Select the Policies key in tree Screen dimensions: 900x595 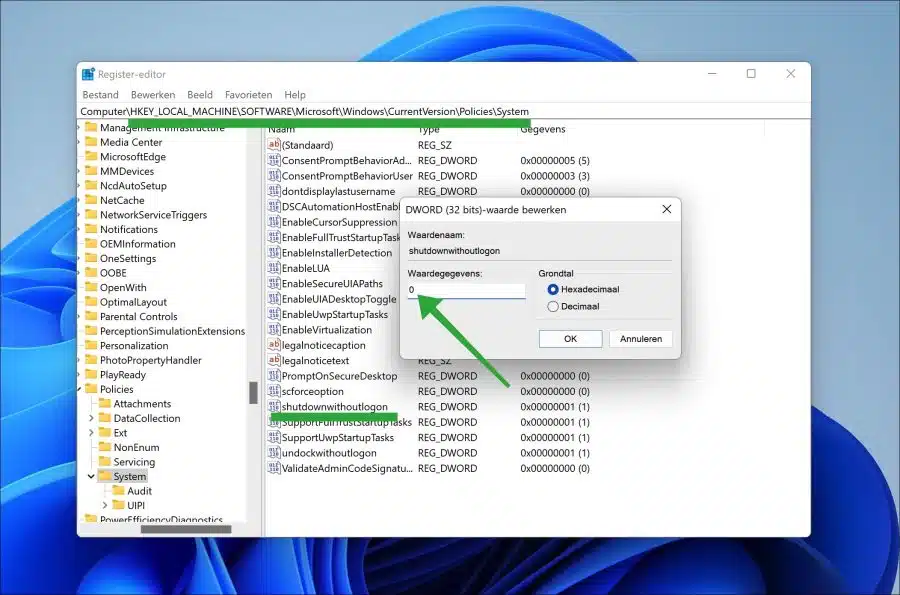click(117, 389)
